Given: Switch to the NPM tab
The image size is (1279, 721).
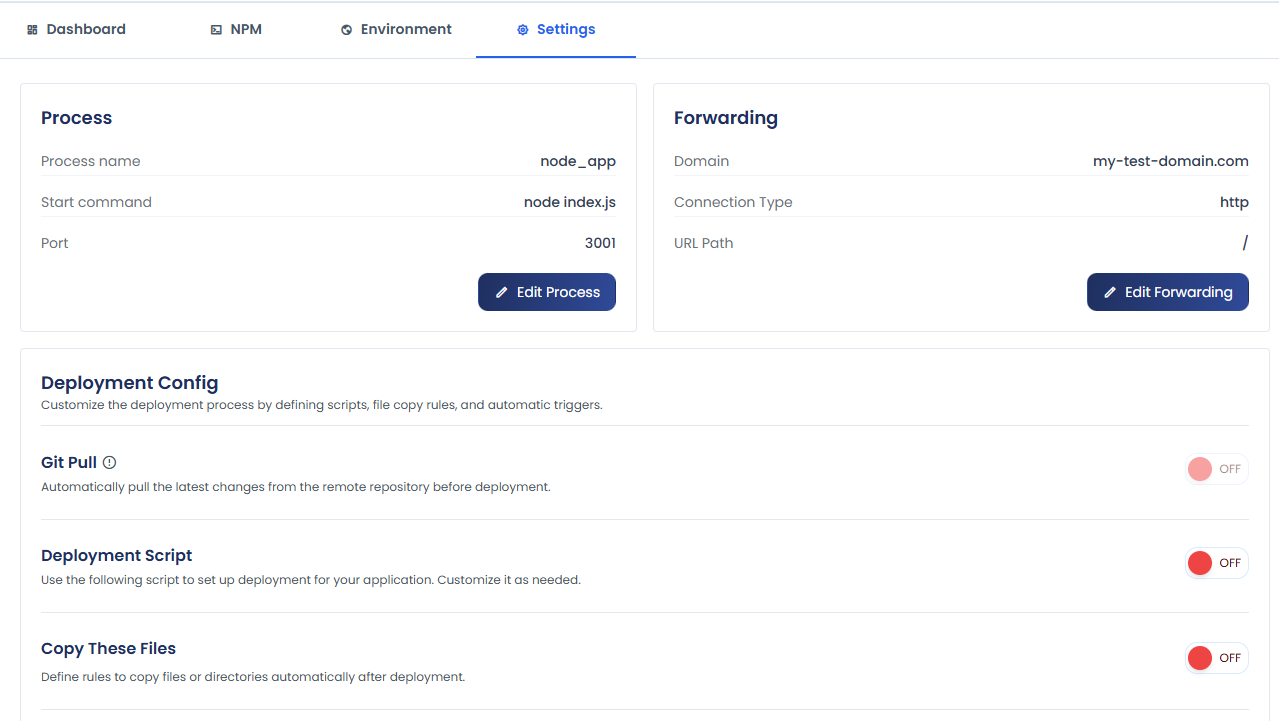Looking at the screenshot, I should click(x=236, y=30).
